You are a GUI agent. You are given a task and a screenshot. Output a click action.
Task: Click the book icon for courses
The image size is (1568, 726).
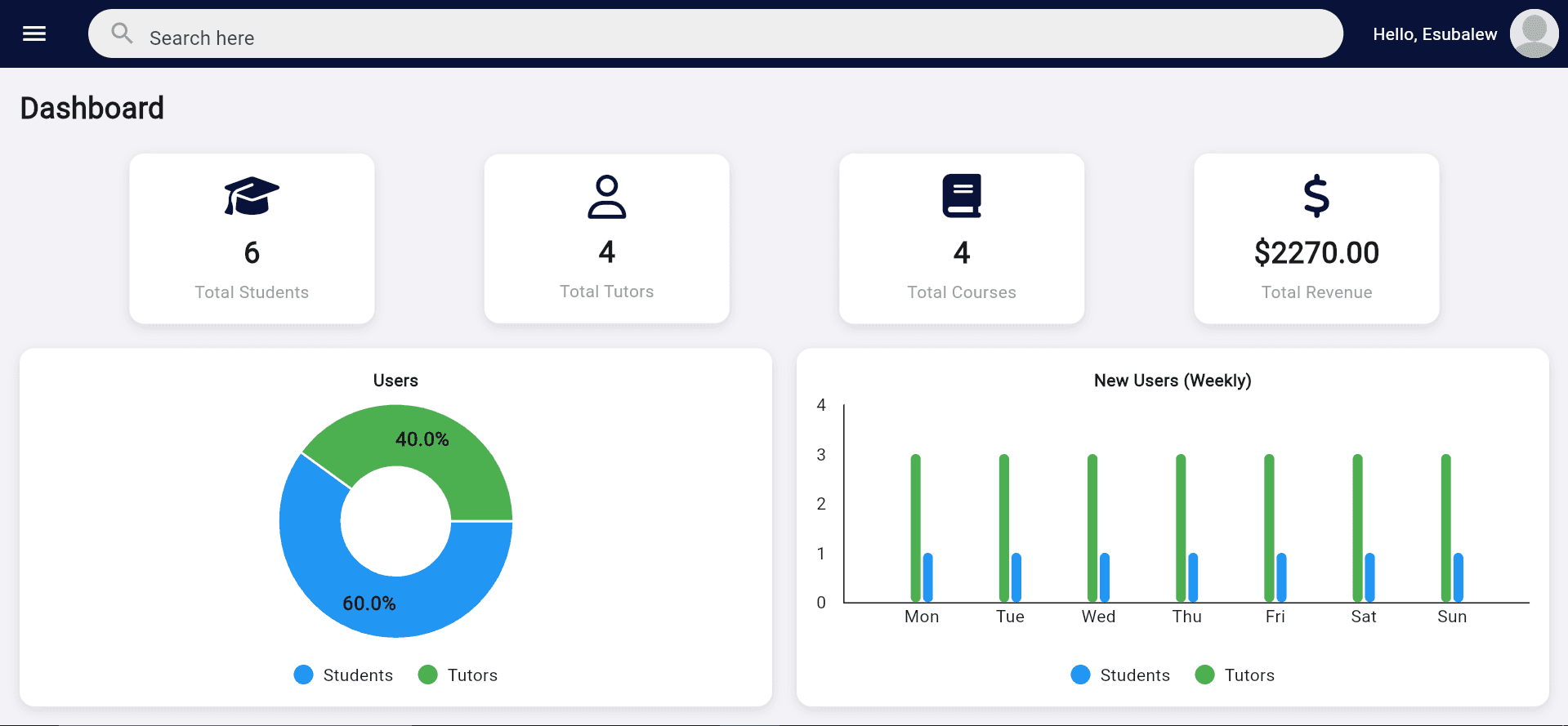tap(961, 196)
